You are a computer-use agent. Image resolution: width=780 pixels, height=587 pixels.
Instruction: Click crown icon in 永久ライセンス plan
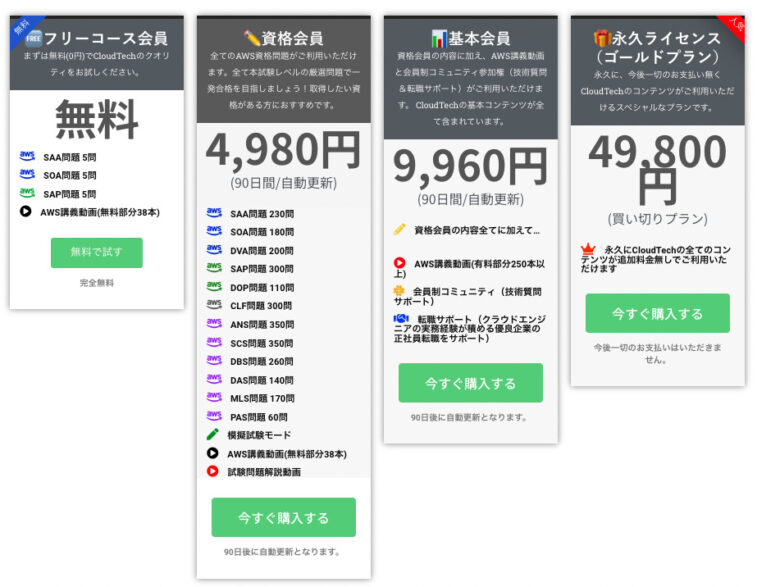(588, 248)
